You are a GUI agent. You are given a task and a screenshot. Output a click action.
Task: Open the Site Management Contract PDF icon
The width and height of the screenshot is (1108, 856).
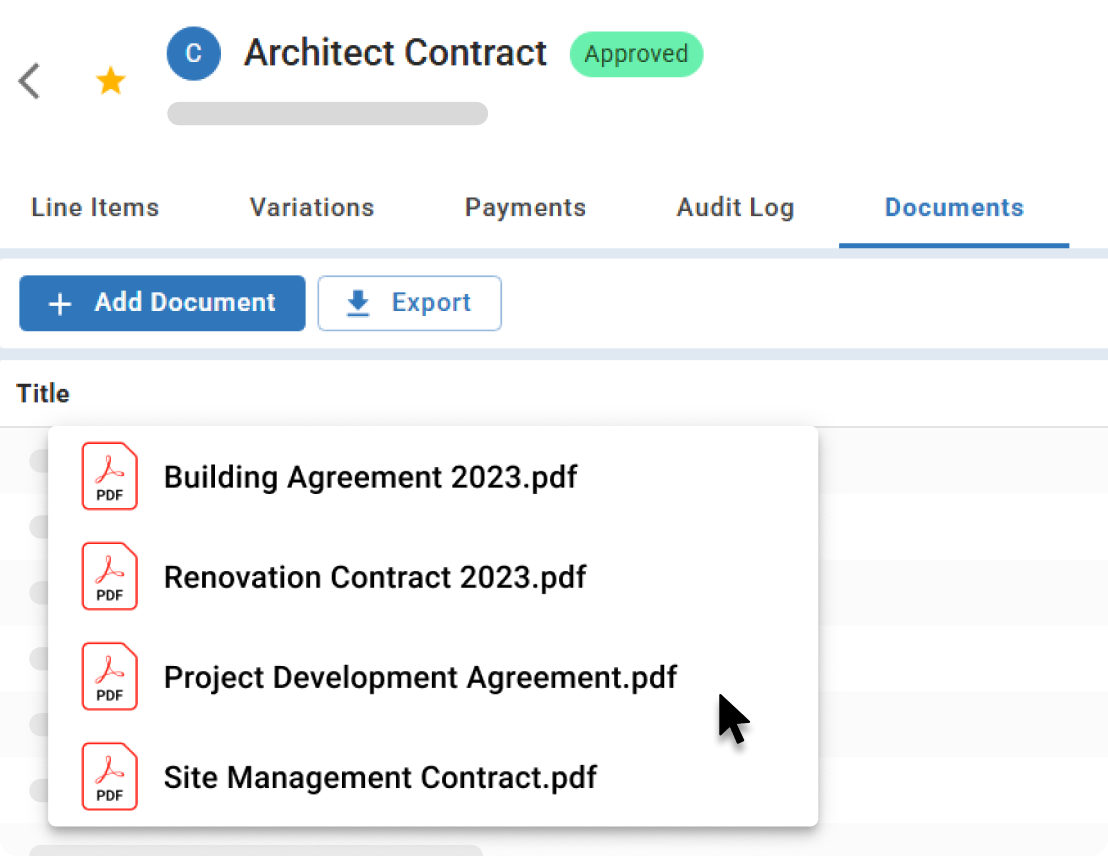pyautogui.click(x=109, y=777)
